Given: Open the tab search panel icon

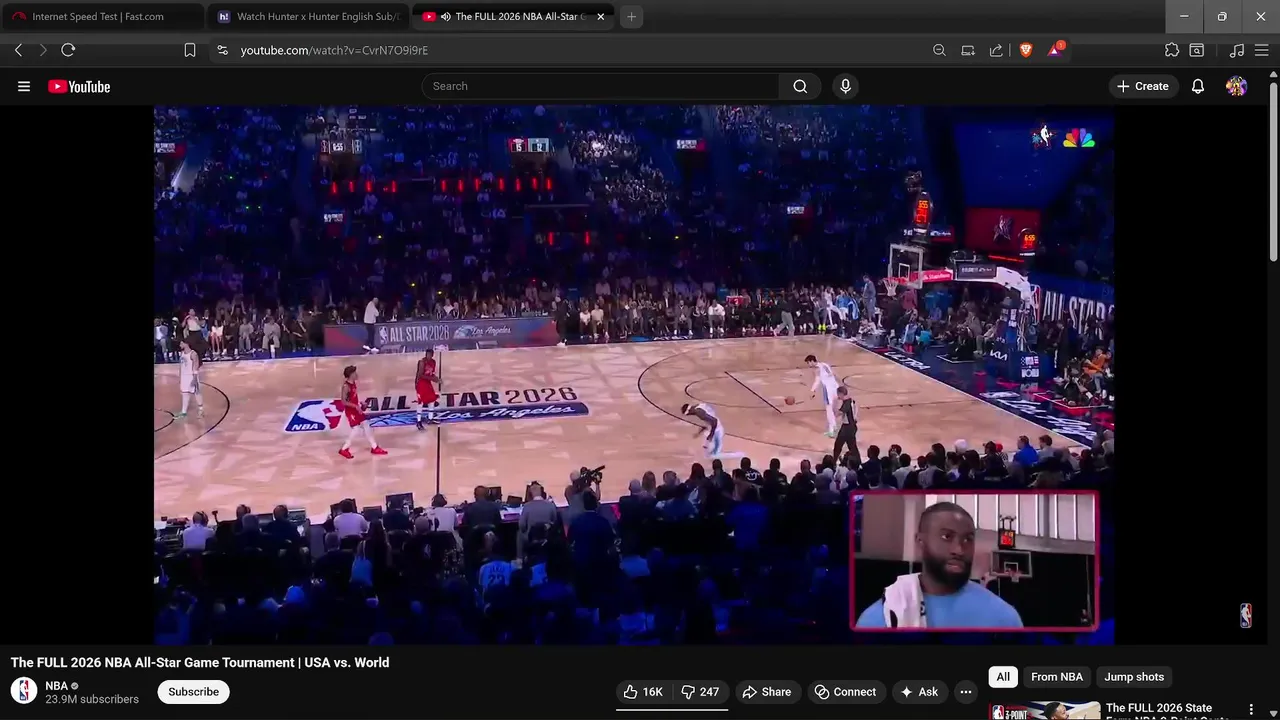Looking at the screenshot, I should (1197, 50).
